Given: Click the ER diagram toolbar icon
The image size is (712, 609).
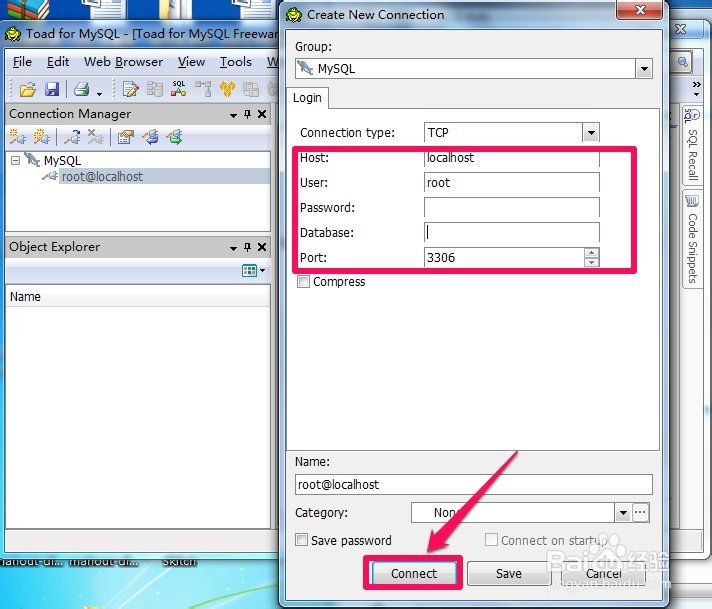Looking at the screenshot, I should (x=203, y=89).
